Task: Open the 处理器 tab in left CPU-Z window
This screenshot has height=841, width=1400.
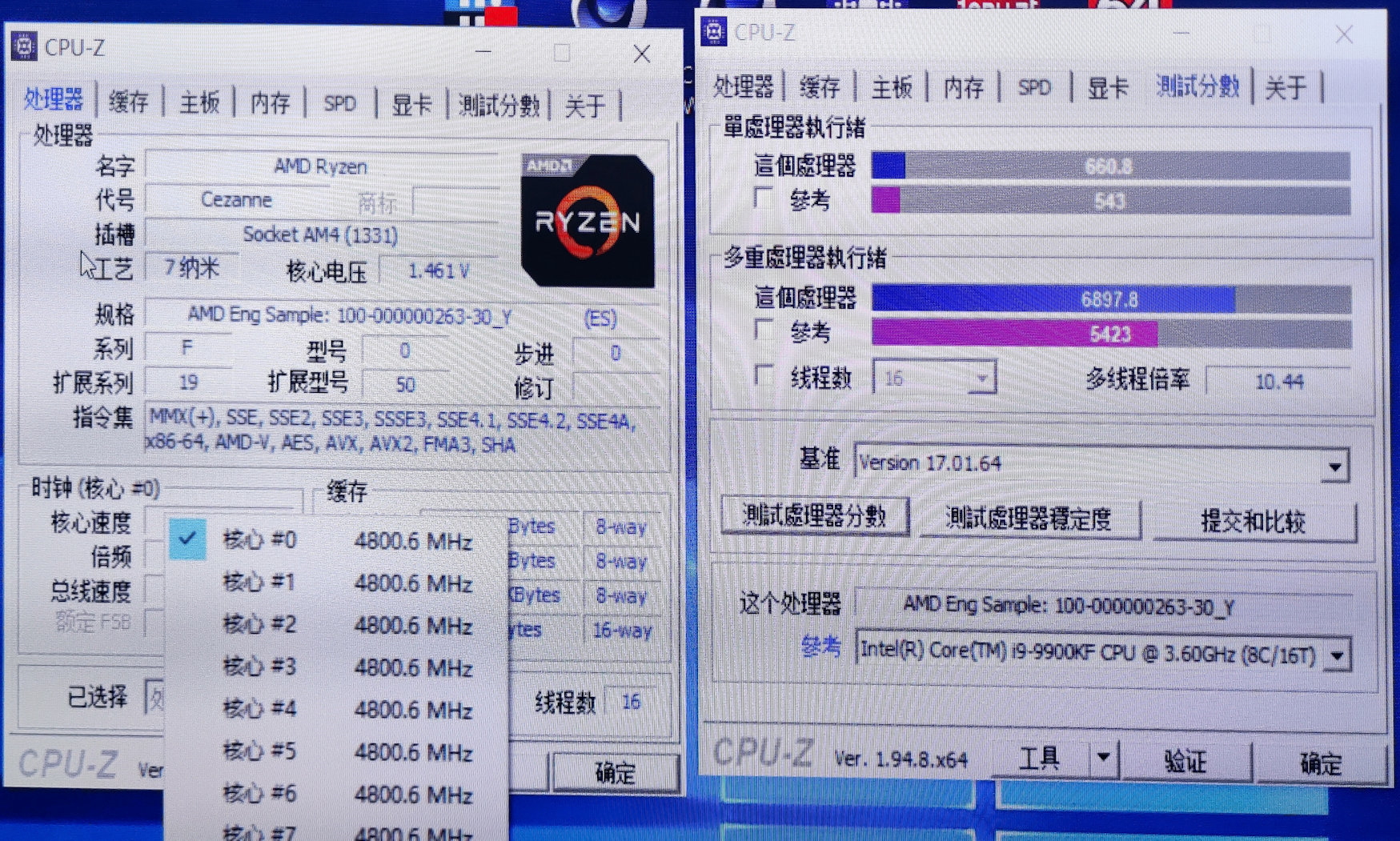Action: [53, 101]
